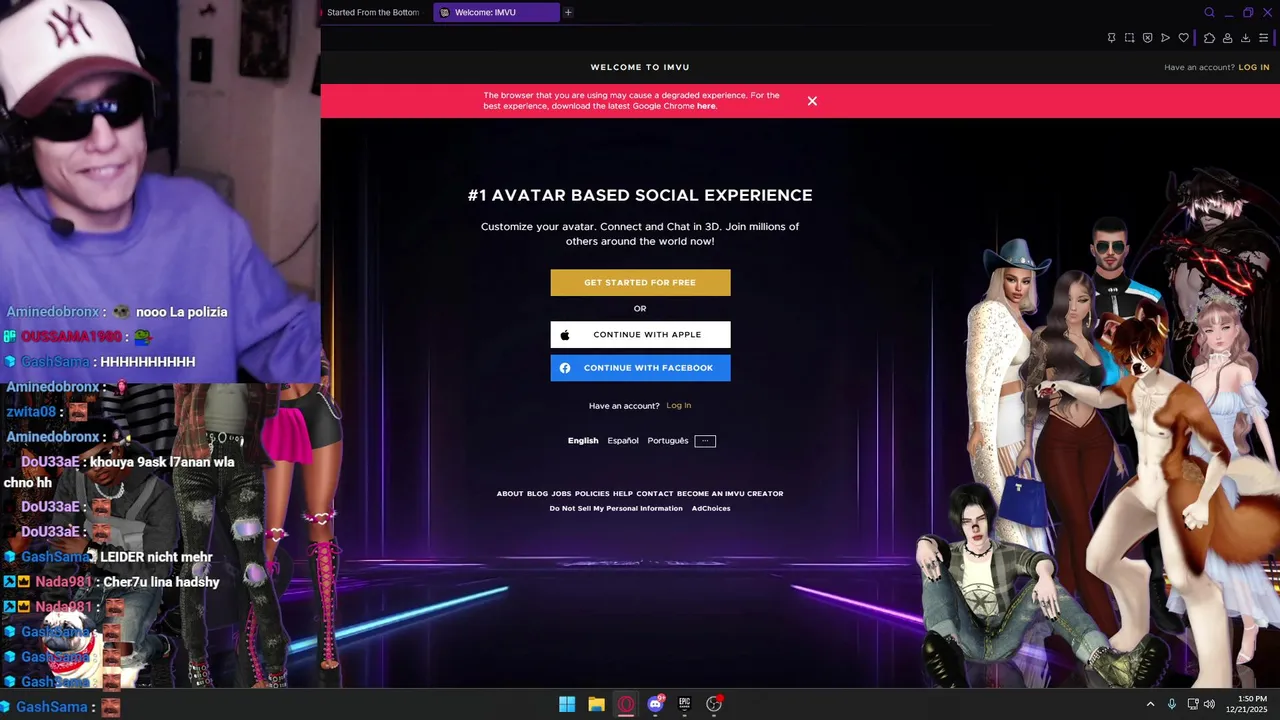Image resolution: width=1280 pixels, height=720 pixels.
Task: Expand the more languages dropdown
Action: pyautogui.click(x=705, y=441)
